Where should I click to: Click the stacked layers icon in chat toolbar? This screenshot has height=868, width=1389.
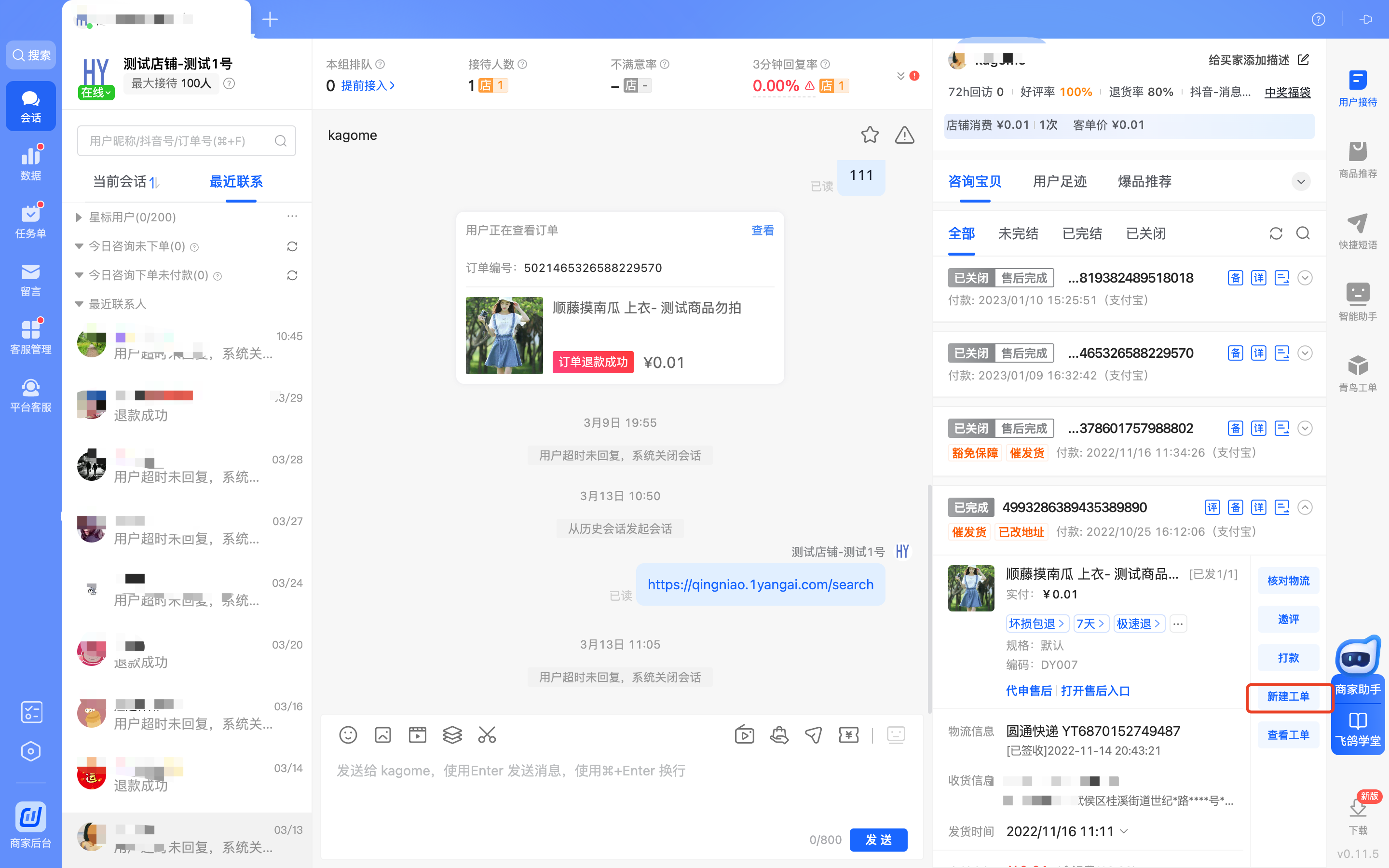click(452, 735)
